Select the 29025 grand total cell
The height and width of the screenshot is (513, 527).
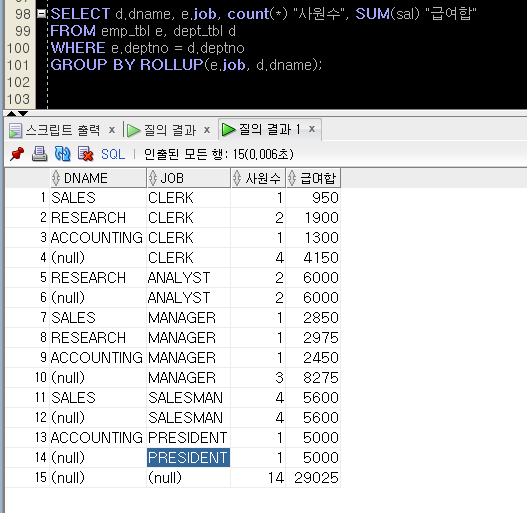(313, 478)
